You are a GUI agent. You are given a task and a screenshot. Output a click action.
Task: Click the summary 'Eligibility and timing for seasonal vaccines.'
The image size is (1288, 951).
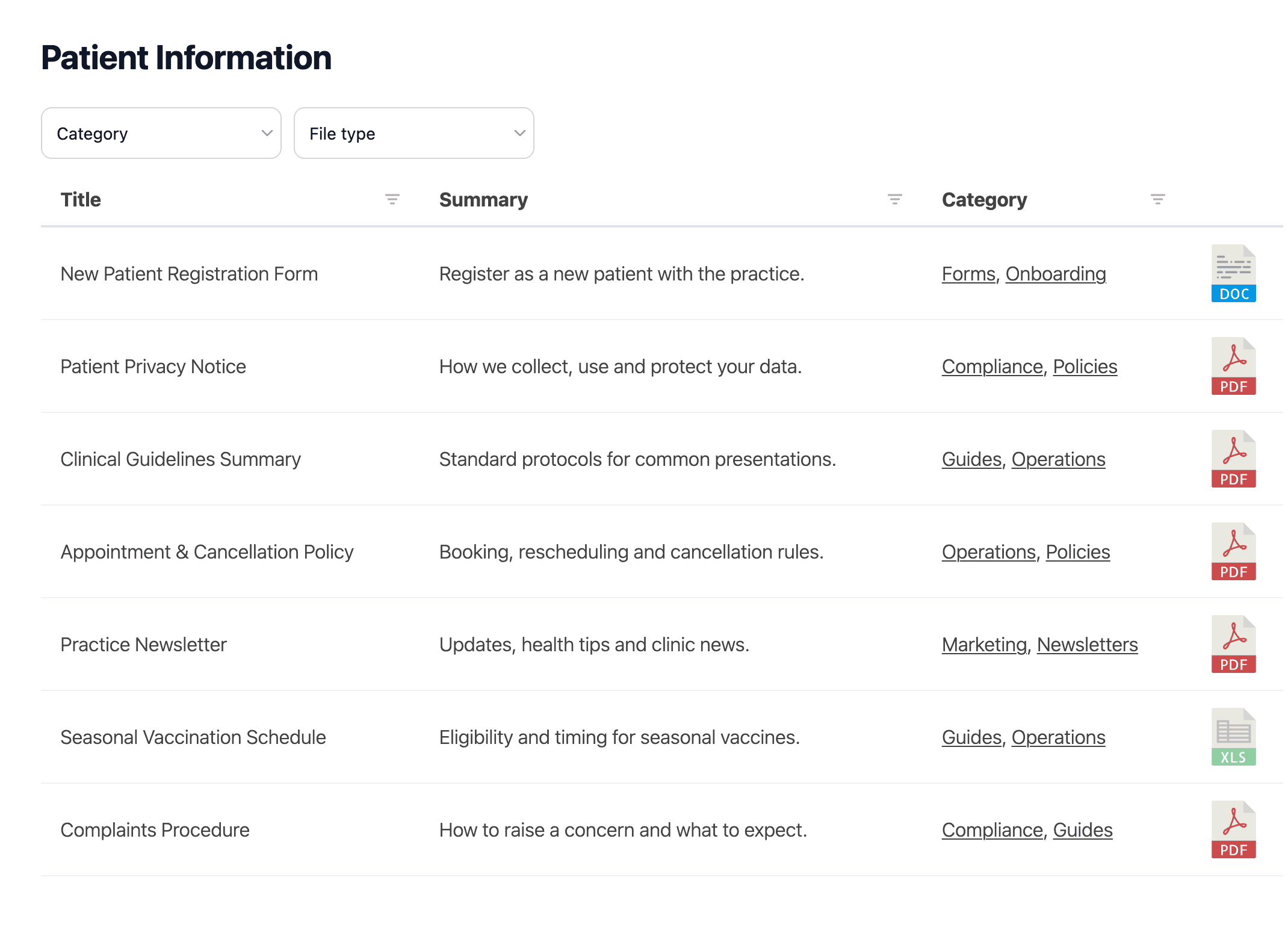click(x=620, y=737)
